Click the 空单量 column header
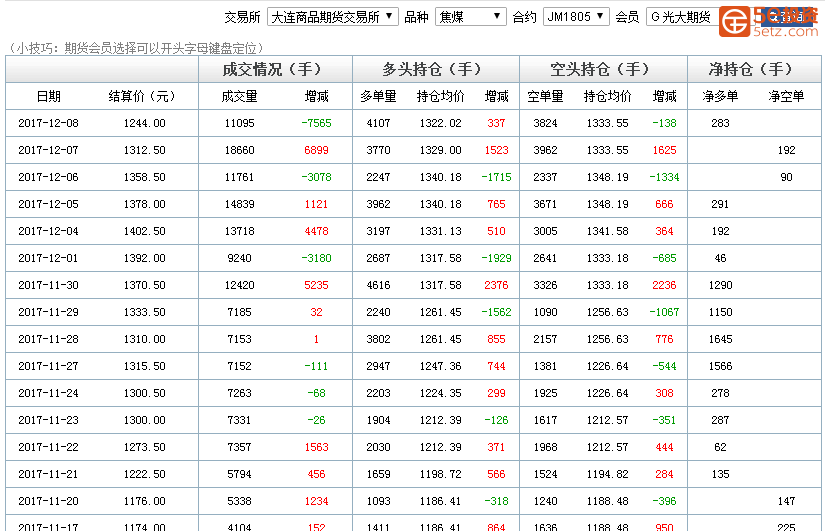This screenshot has width=826, height=531. tap(545, 96)
